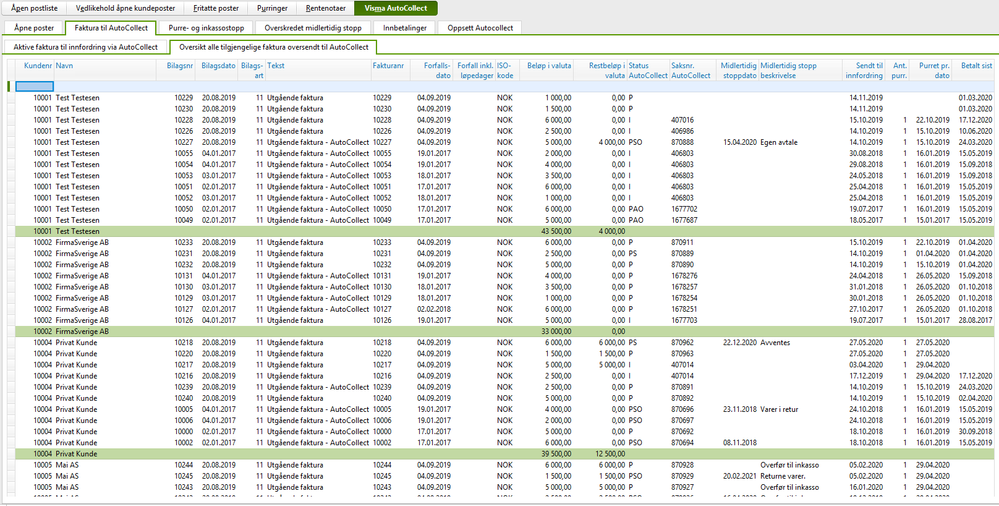The width and height of the screenshot is (999, 506).
Task: Click the Kundenr filter cell in top row
Action: point(34,86)
